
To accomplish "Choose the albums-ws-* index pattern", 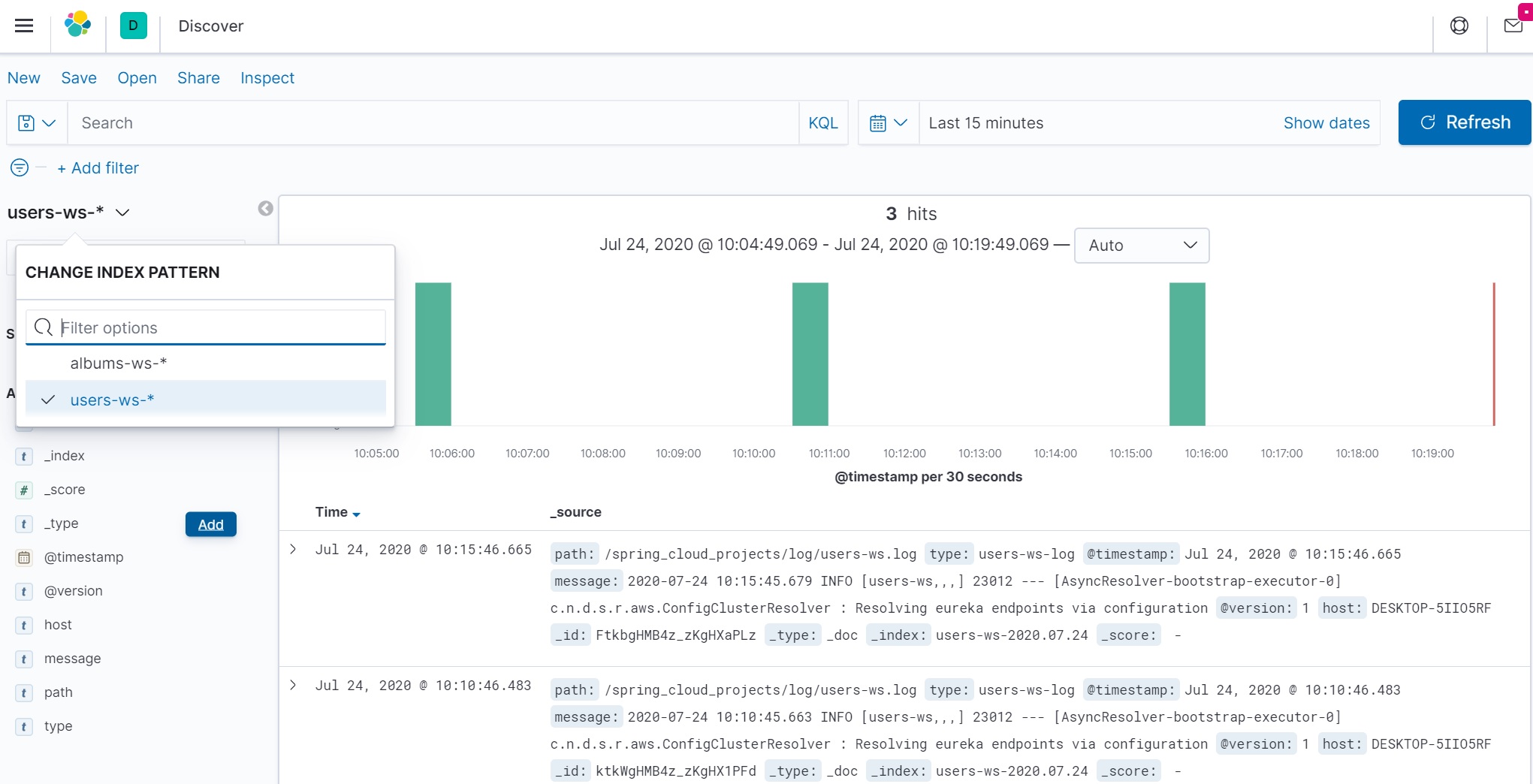I will coord(119,363).
